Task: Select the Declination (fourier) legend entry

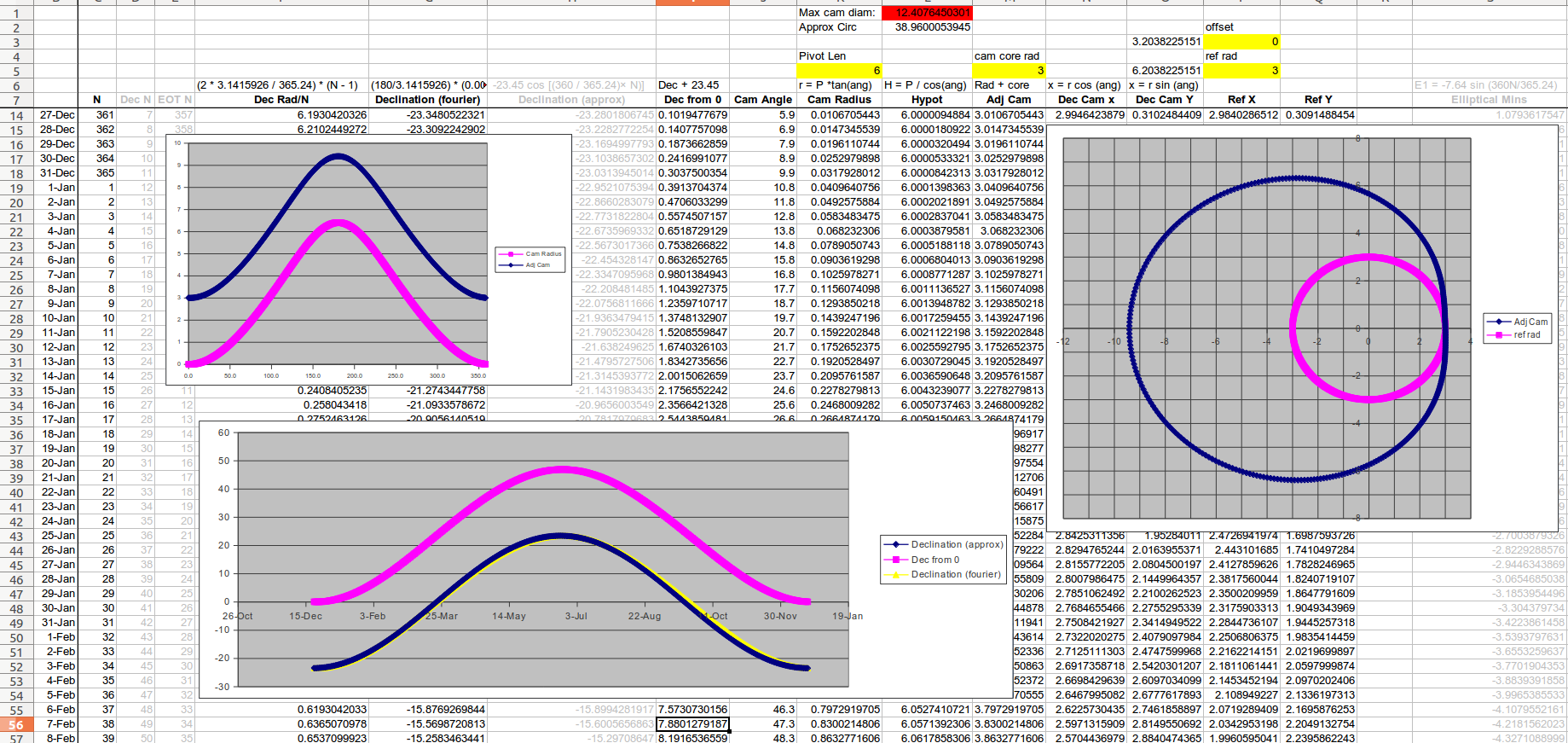Action: click(x=955, y=574)
